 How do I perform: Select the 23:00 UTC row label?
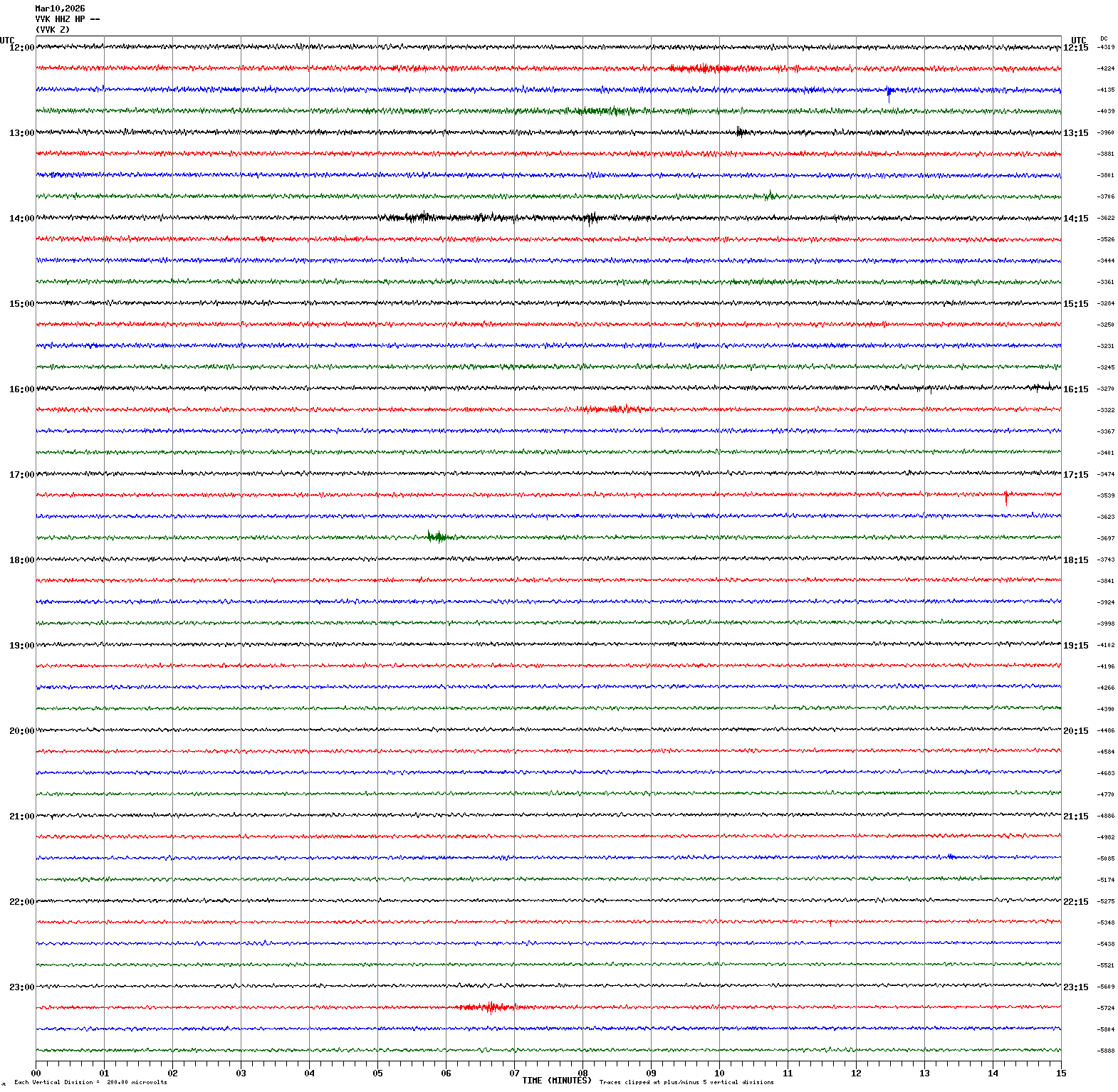[21, 987]
